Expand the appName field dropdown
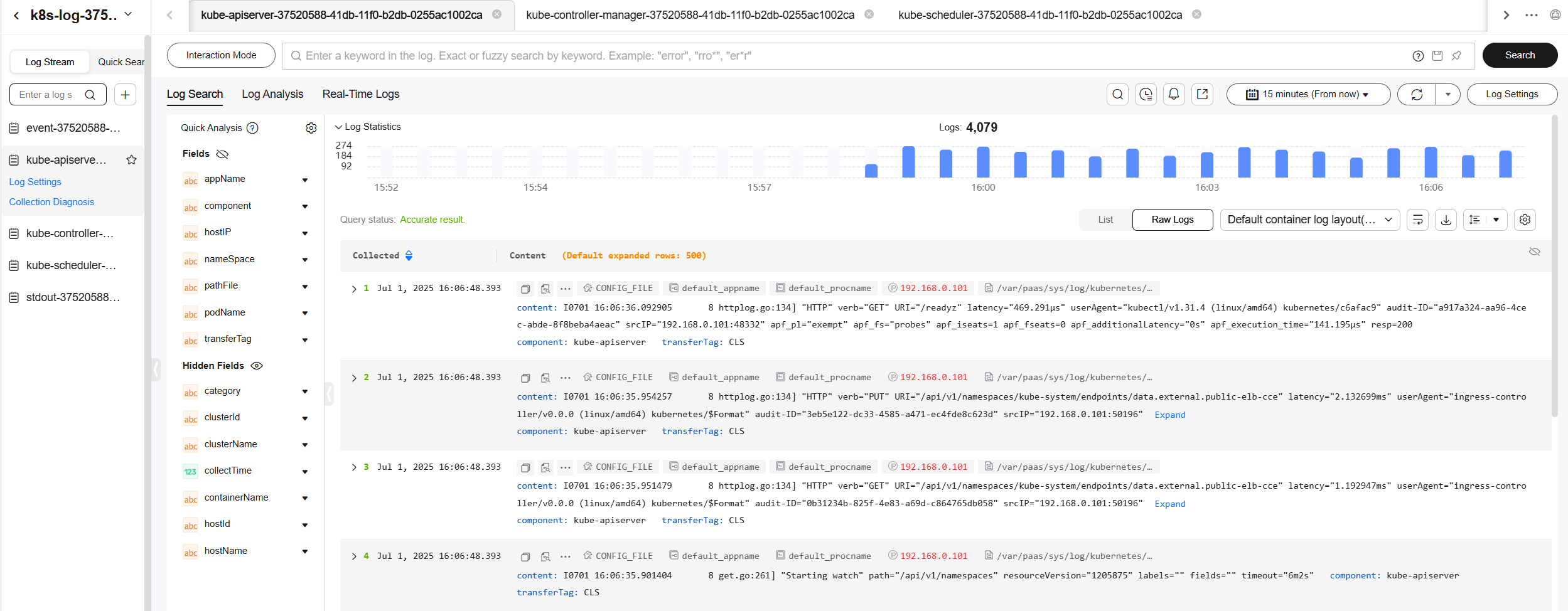The width and height of the screenshot is (1568, 611). 305,180
